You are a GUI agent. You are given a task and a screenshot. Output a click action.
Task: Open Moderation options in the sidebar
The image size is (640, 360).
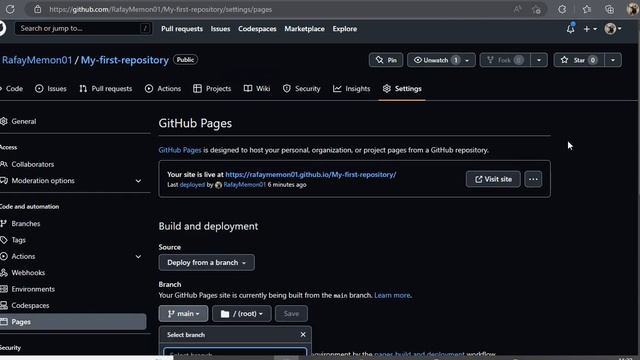43,180
